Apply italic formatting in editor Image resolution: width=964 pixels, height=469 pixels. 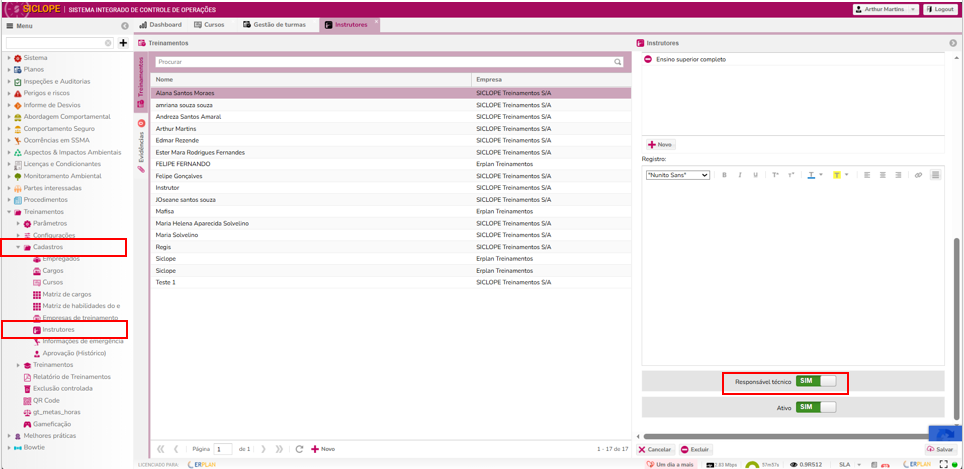click(740, 175)
